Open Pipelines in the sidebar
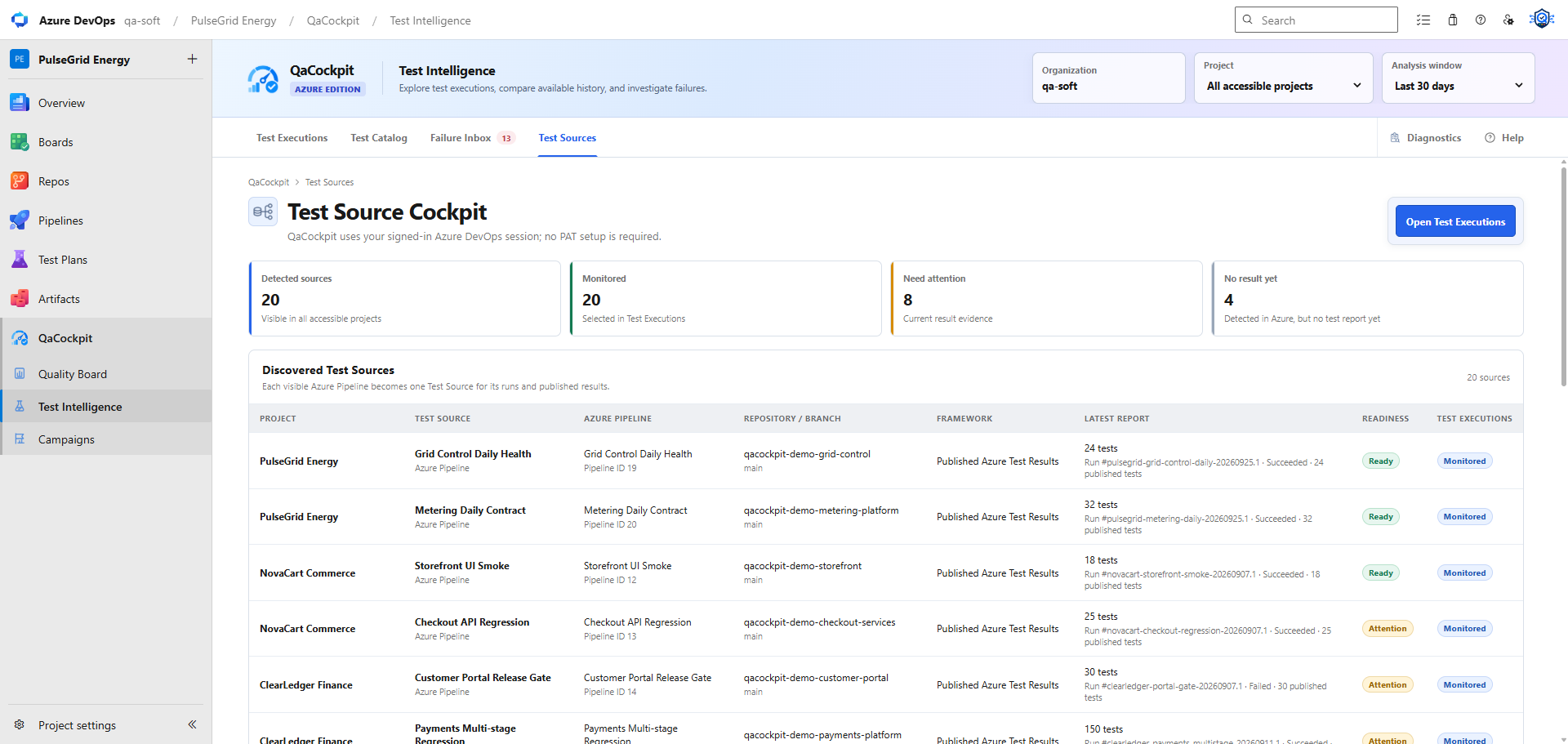Image resolution: width=1568 pixels, height=744 pixels. (60, 221)
